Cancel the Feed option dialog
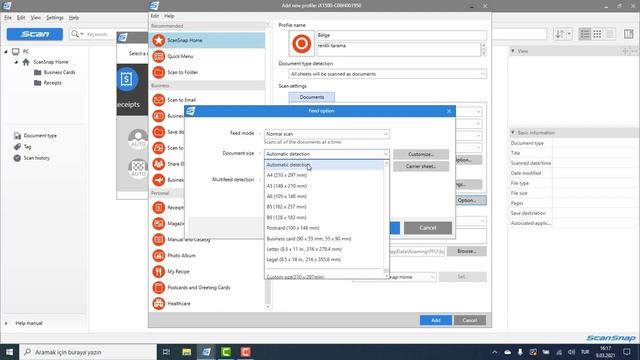The width and height of the screenshot is (640, 360). (428, 228)
